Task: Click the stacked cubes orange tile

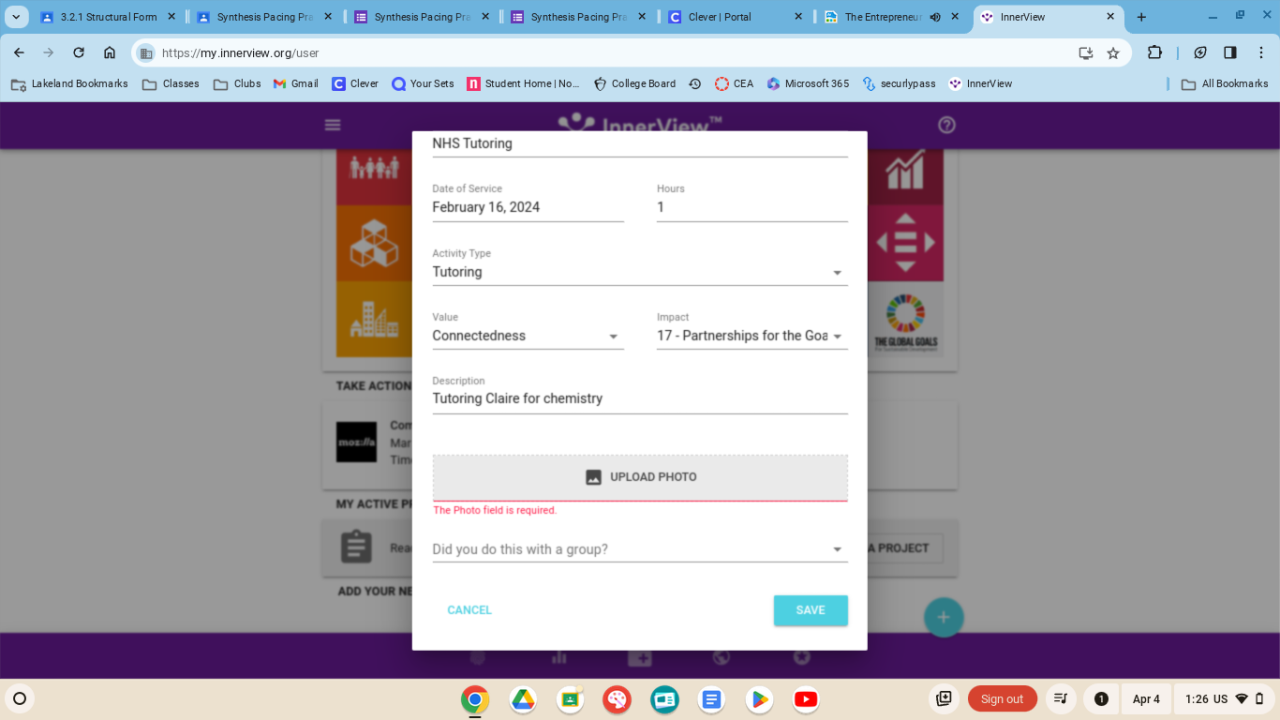Action: click(374, 243)
